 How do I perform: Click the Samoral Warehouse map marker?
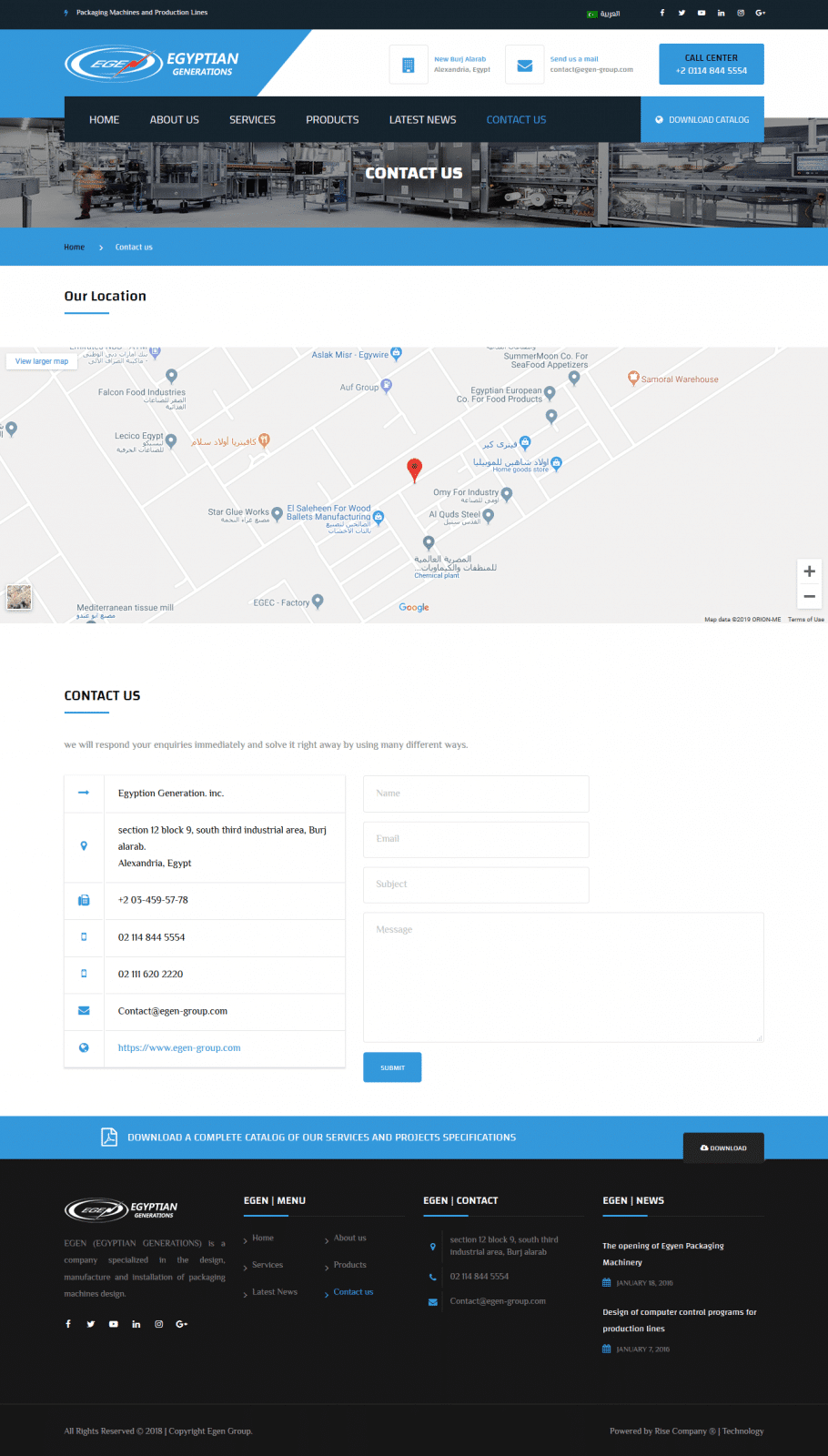tap(633, 378)
